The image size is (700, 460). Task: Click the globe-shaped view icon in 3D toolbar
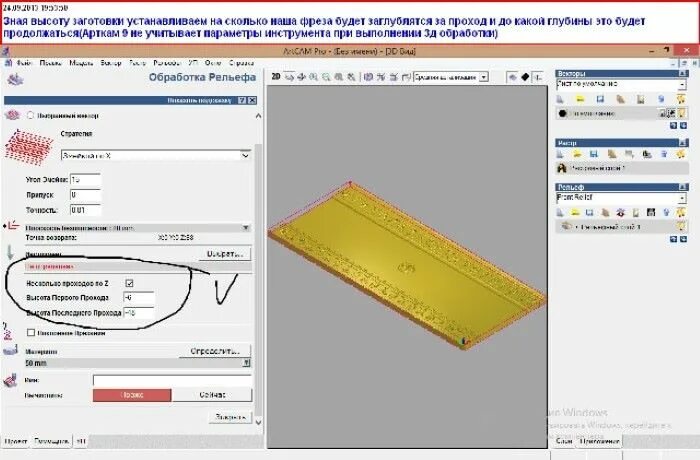tap(368, 77)
